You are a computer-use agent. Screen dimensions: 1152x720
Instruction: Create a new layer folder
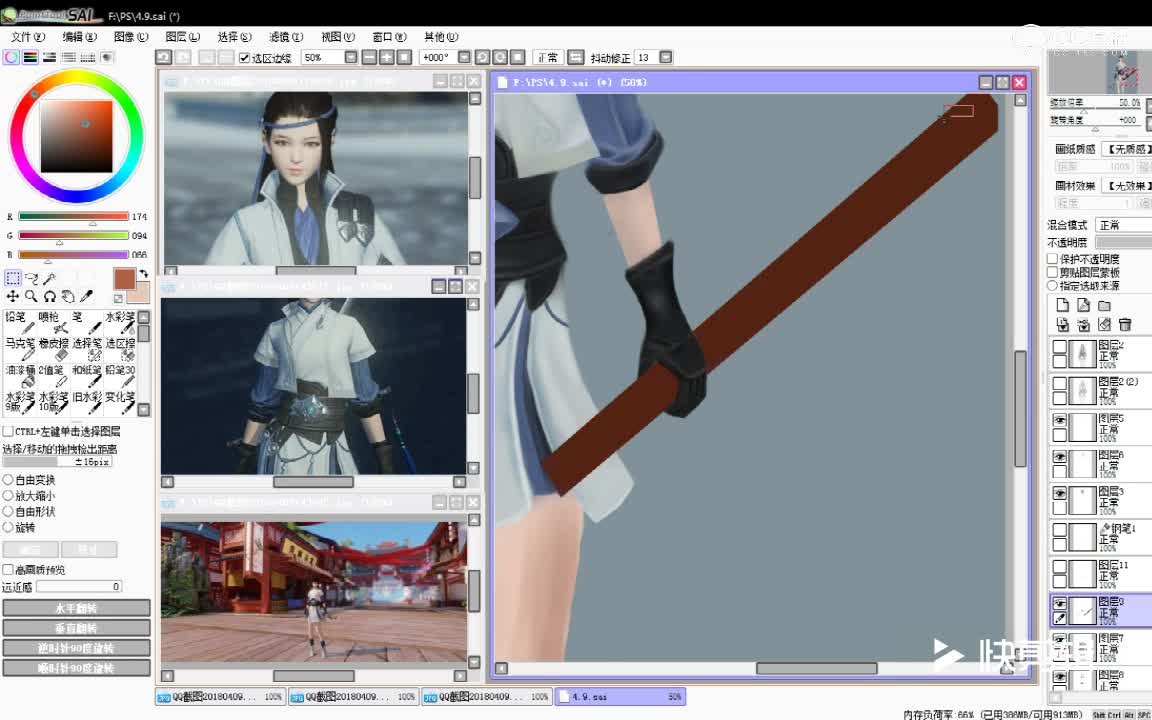click(1104, 306)
